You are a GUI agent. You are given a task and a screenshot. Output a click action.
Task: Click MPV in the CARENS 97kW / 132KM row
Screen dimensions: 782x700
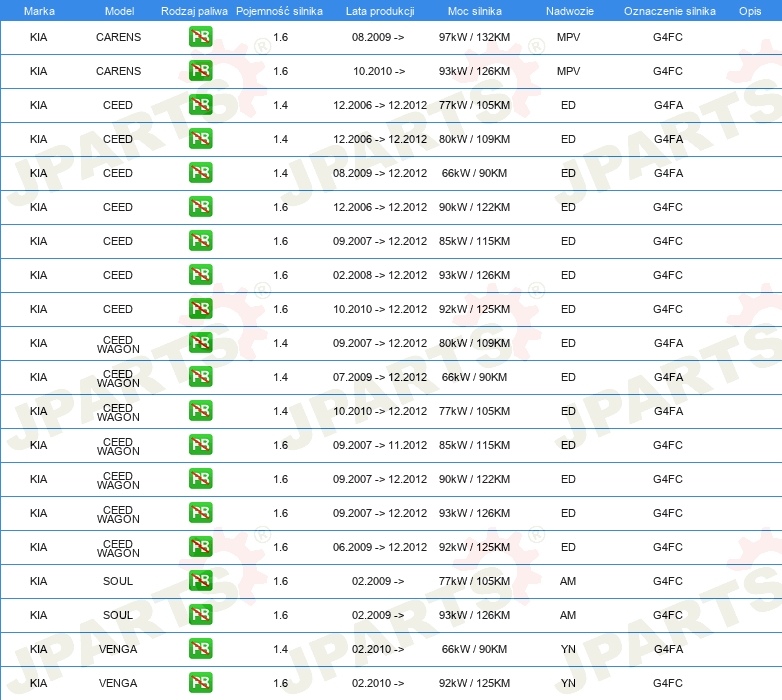tap(568, 37)
